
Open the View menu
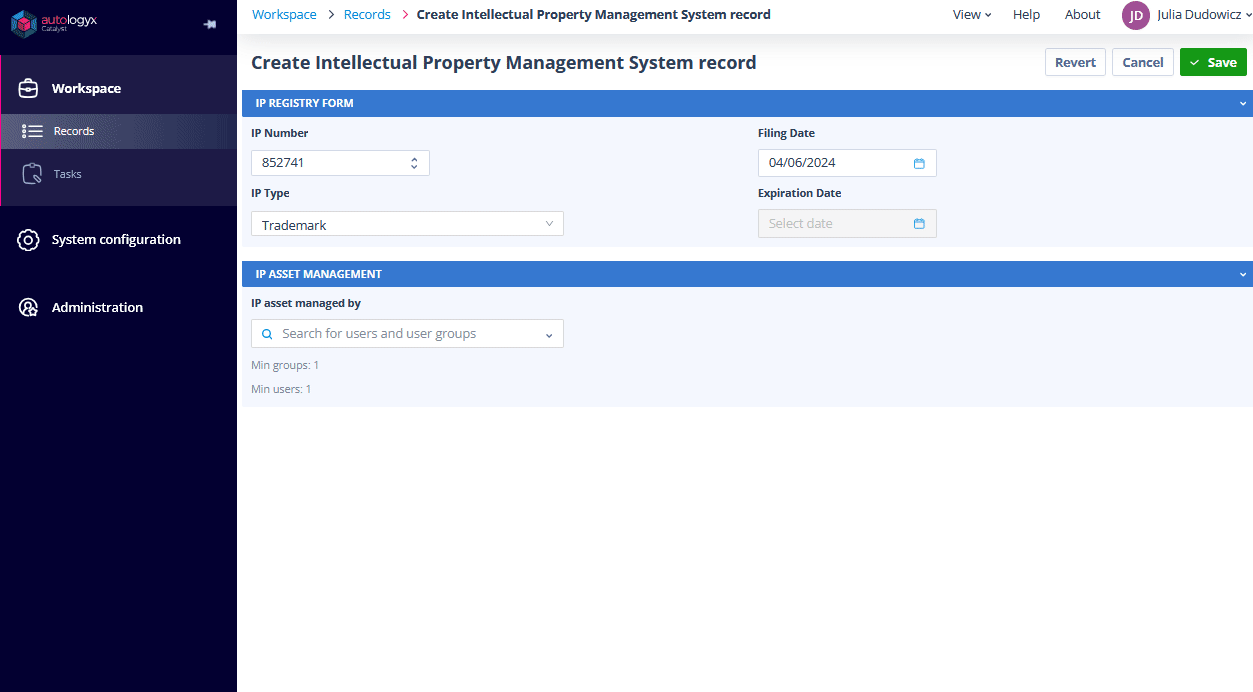(x=972, y=15)
